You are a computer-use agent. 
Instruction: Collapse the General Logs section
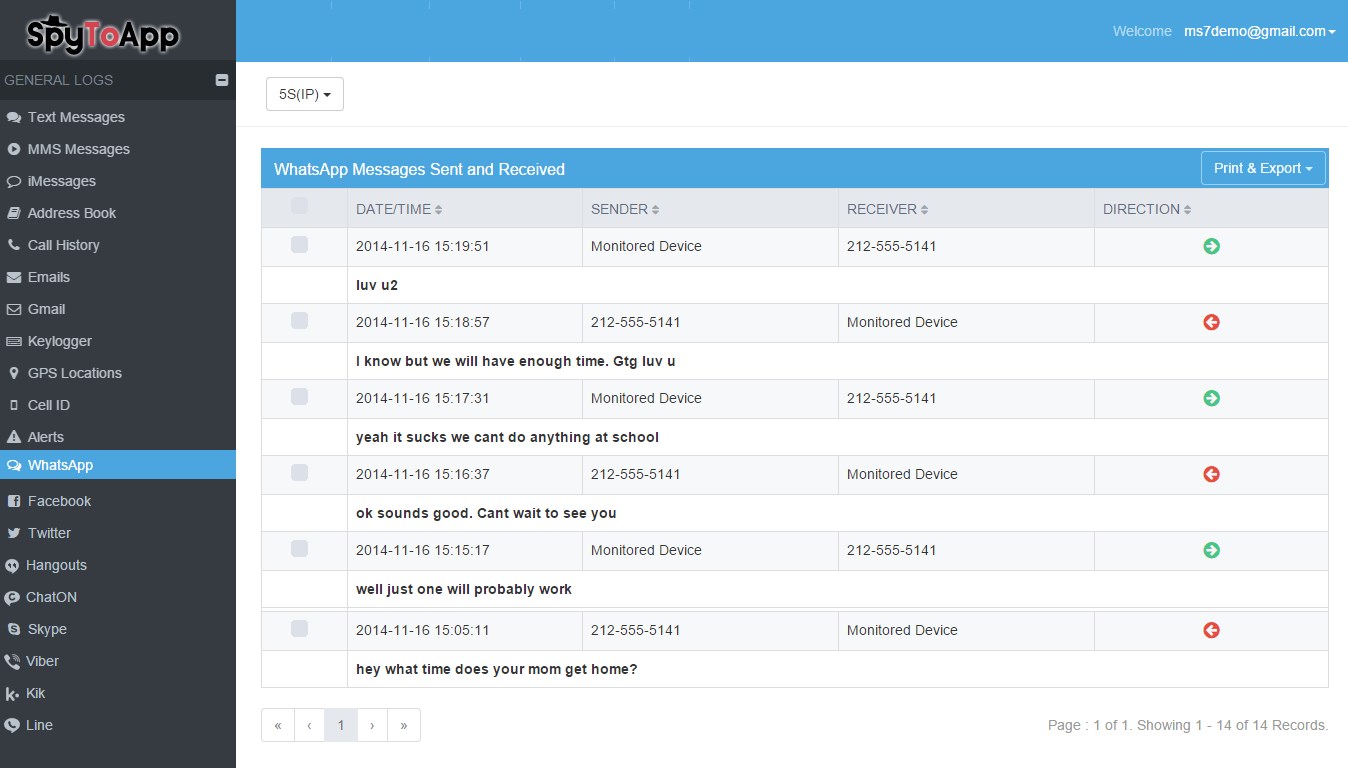point(222,80)
